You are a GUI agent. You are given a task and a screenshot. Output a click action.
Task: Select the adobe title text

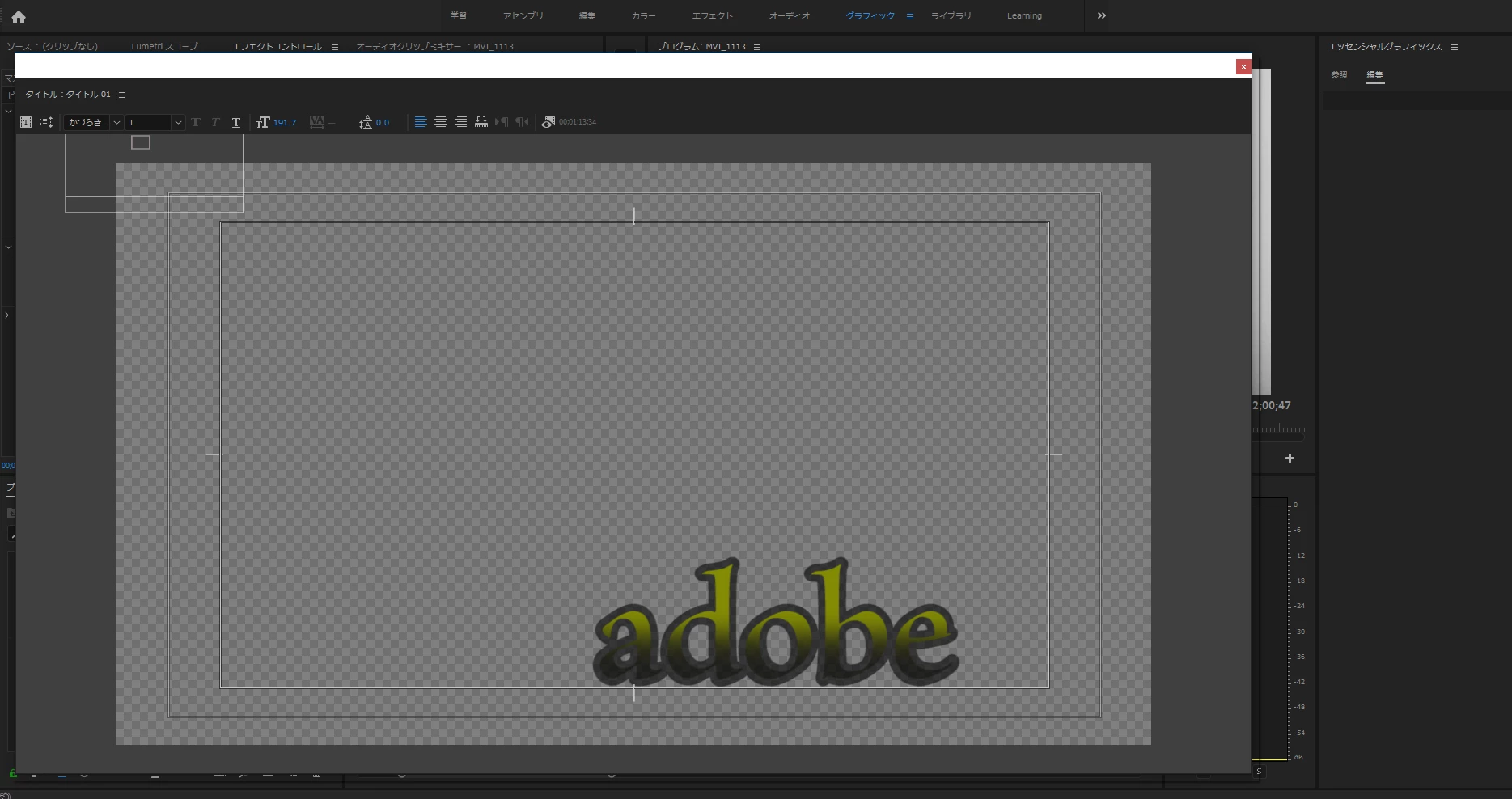click(777, 621)
